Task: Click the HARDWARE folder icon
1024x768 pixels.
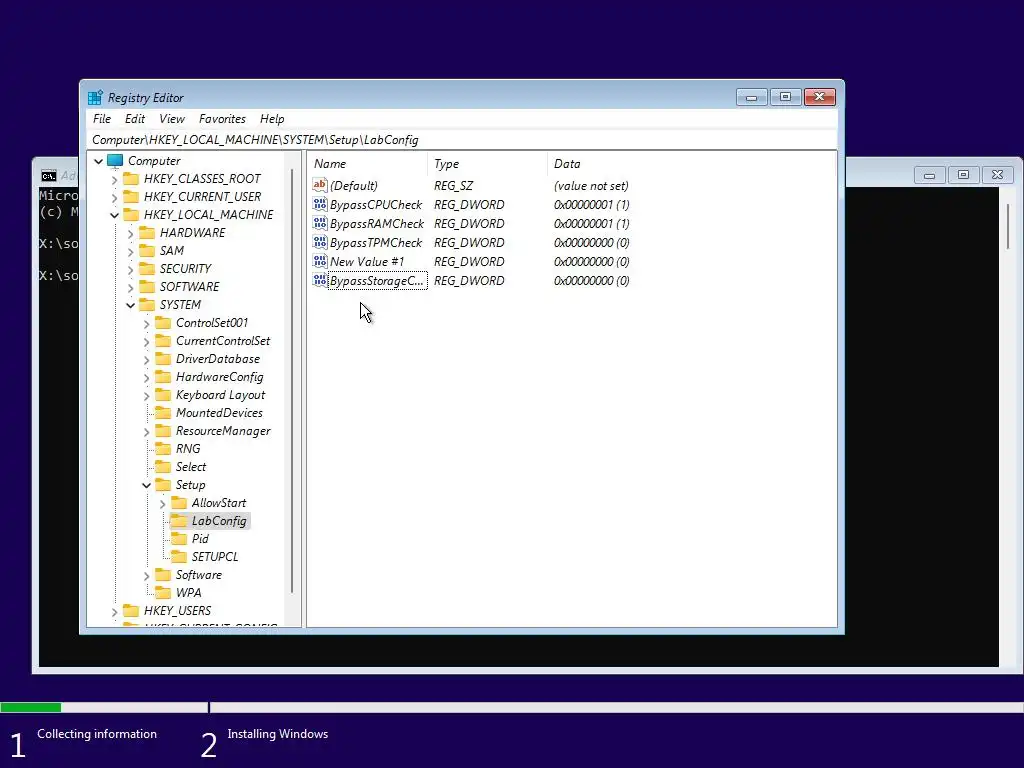Action: [148, 232]
